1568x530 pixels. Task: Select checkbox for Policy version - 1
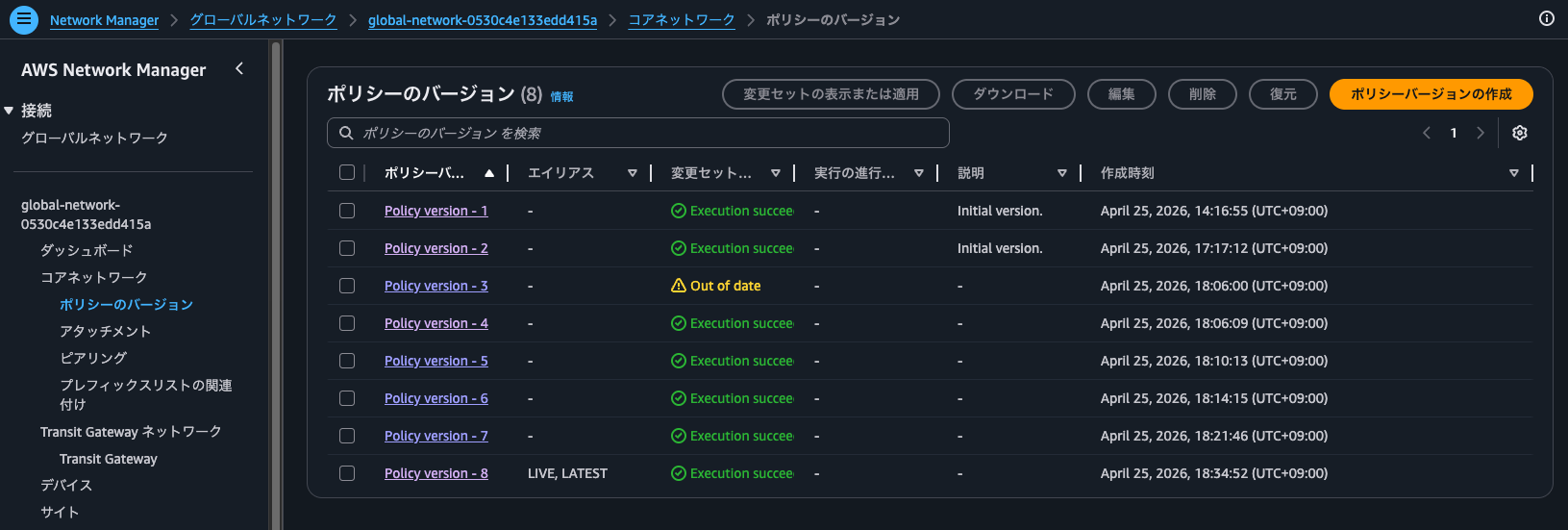[347, 211]
